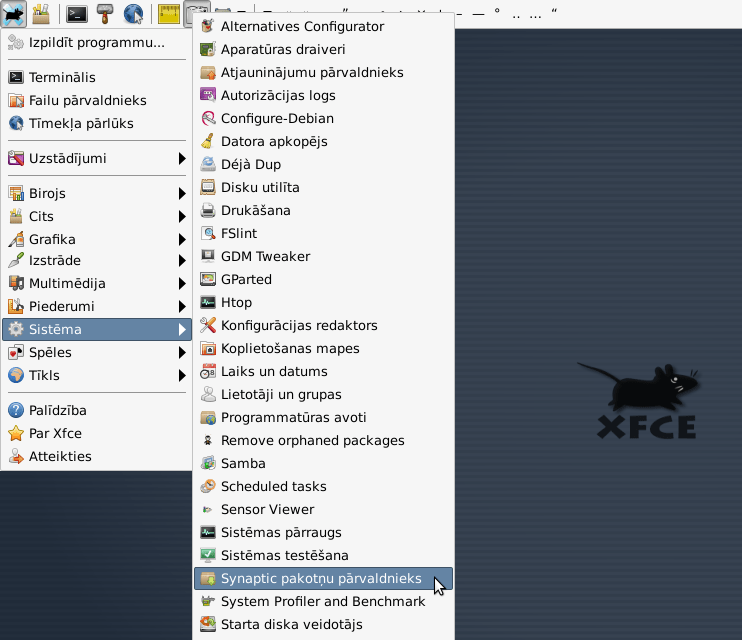Click the Laiks un datums clock icon
Screen dimensions: 742x640
pyautogui.click(x=208, y=371)
